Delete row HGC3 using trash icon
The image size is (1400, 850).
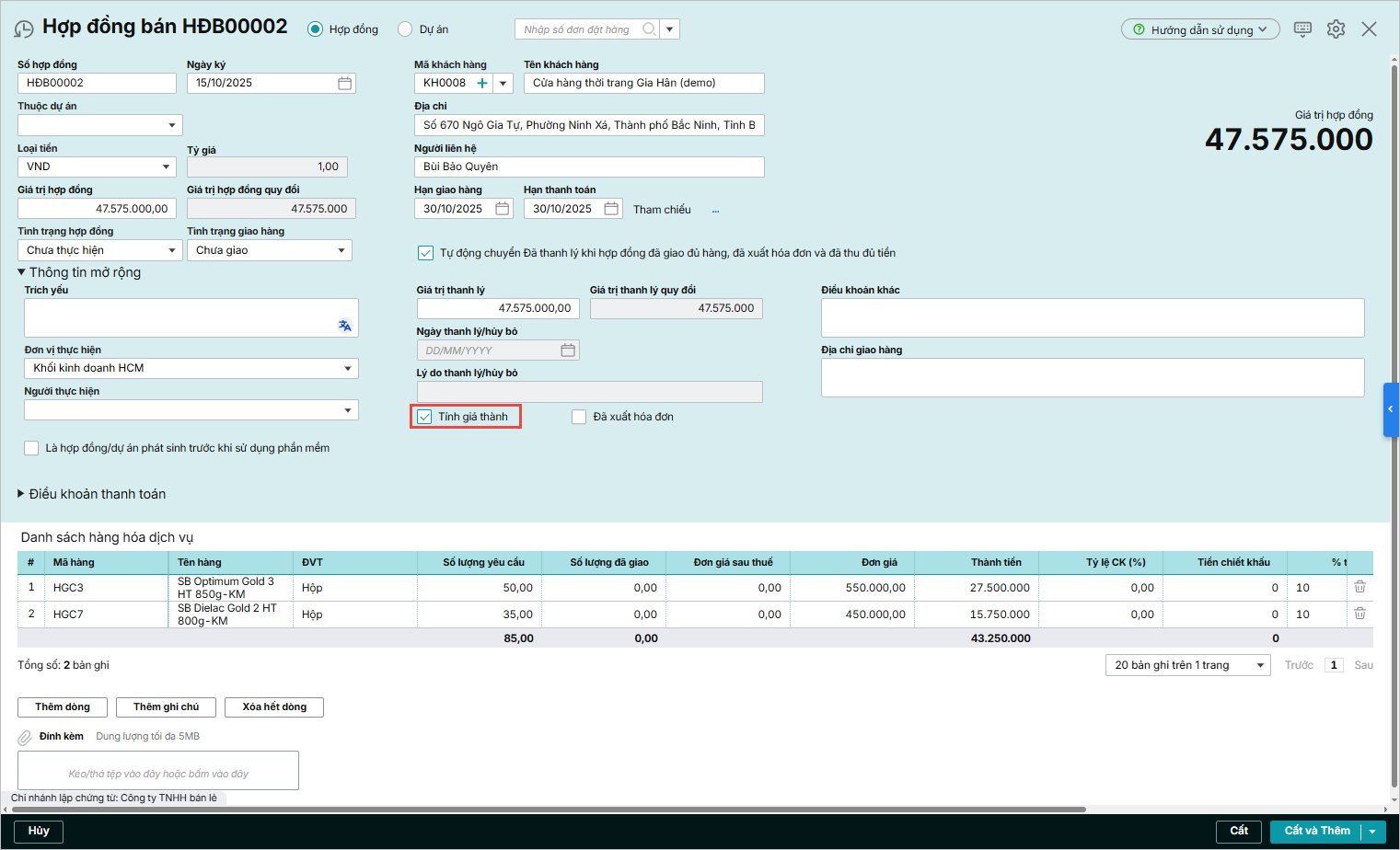(x=1360, y=587)
